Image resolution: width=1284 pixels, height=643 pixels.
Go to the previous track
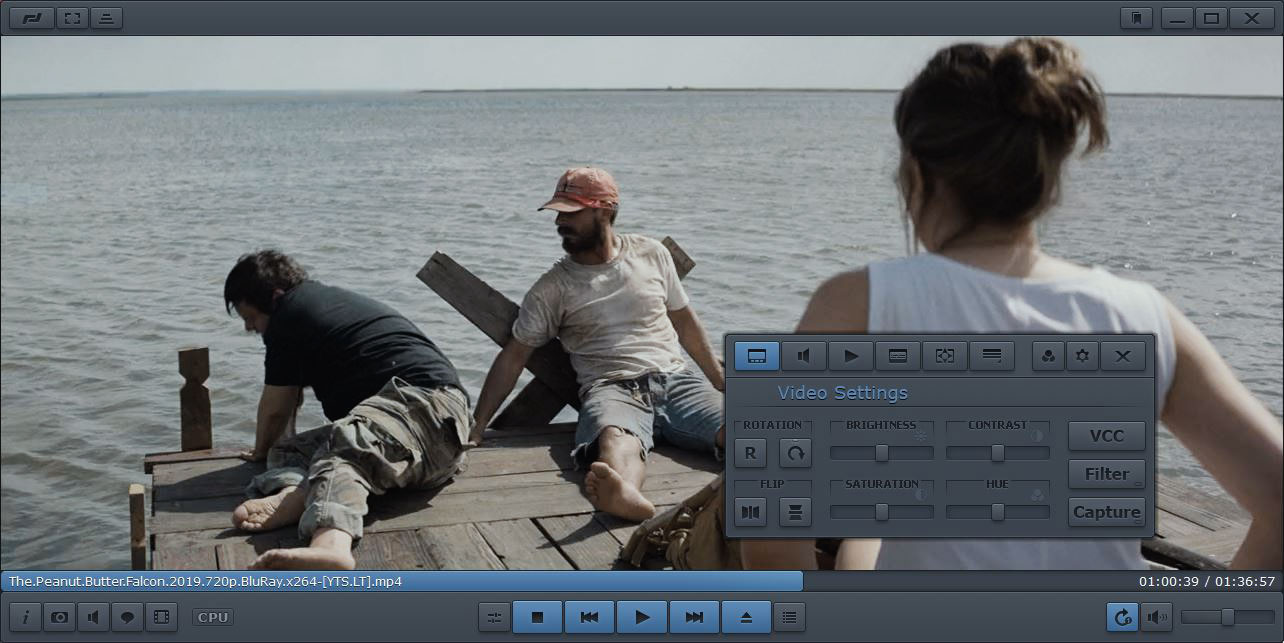coord(590,617)
